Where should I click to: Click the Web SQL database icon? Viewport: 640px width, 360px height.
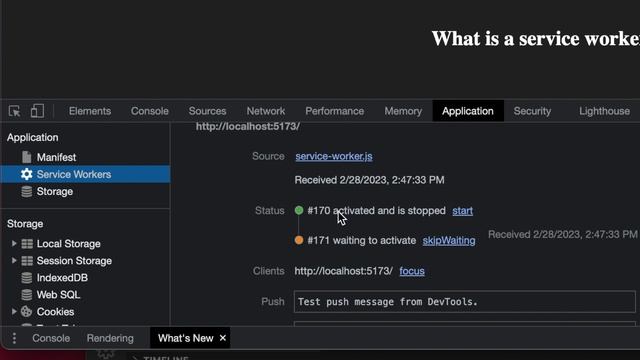tap(27, 295)
